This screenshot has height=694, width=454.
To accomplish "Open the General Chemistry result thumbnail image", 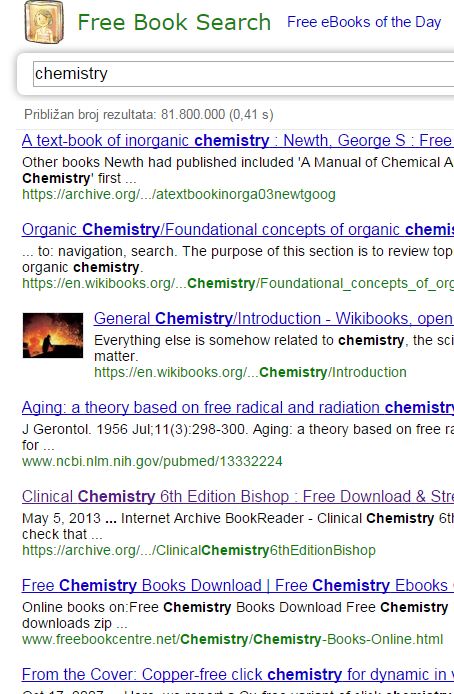I will click(53, 335).
